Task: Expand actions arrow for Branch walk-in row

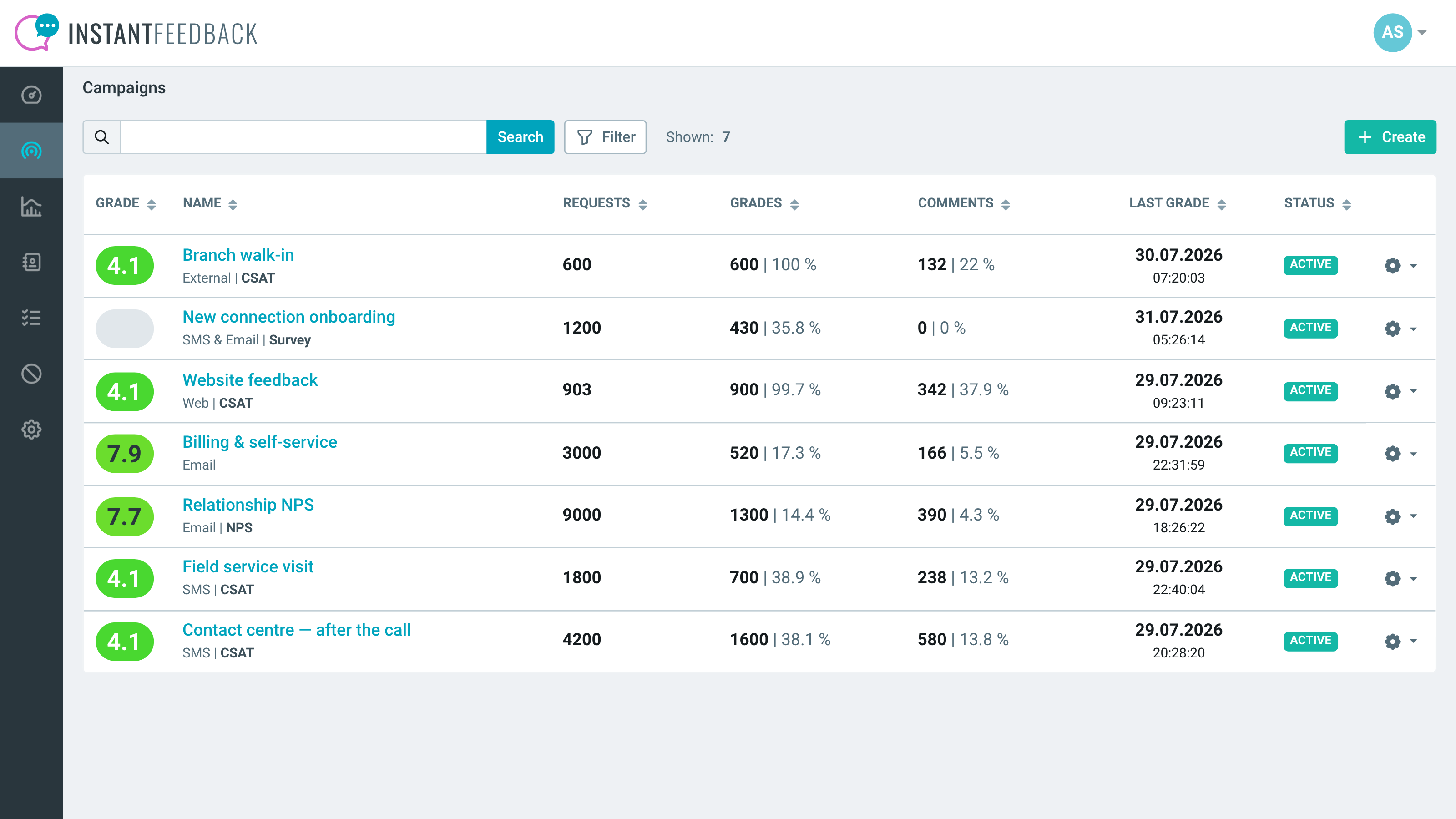Action: point(1414,266)
